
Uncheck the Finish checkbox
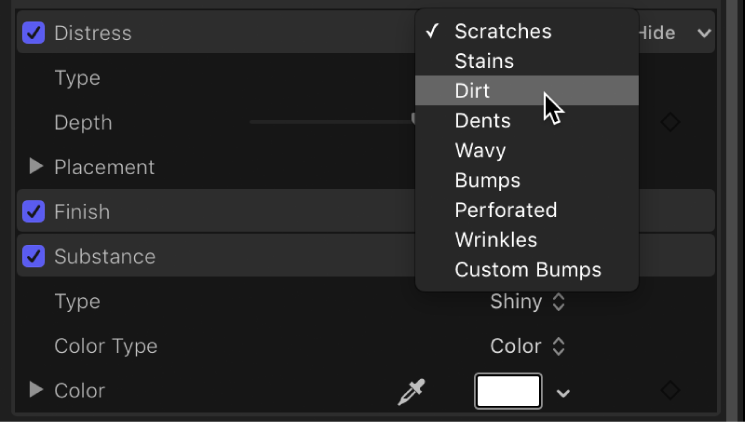tap(33, 212)
